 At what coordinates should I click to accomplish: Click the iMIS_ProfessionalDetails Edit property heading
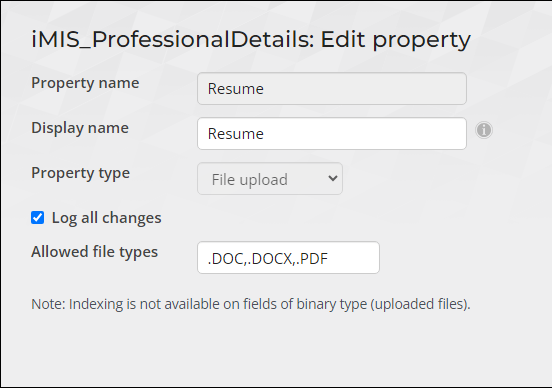251,40
